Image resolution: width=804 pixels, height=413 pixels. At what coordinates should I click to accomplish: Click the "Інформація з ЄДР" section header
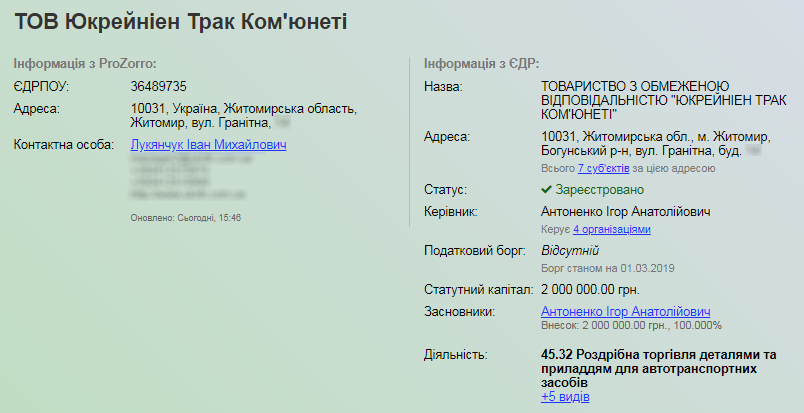pos(476,63)
